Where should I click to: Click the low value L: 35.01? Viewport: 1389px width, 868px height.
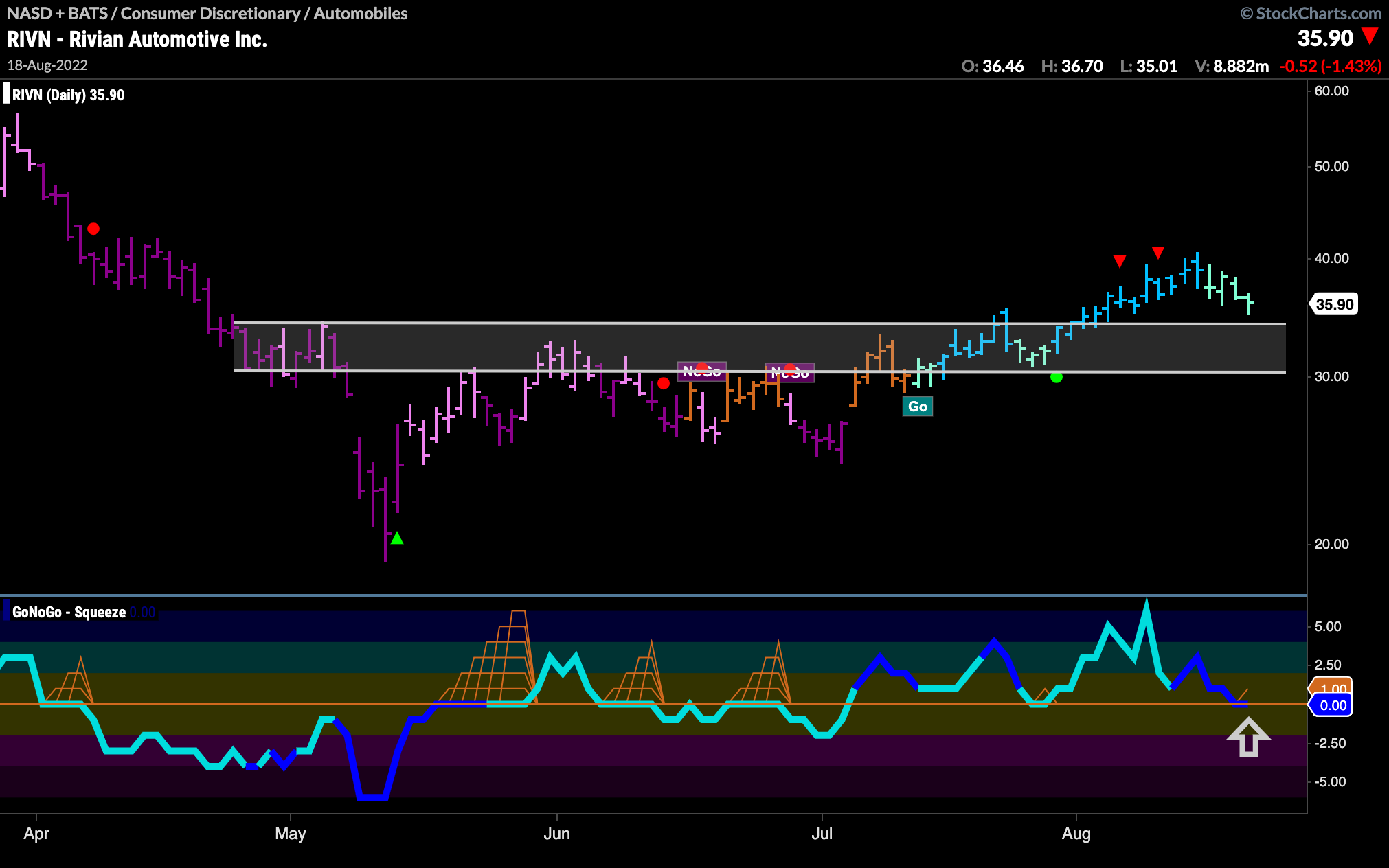point(1149,66)
